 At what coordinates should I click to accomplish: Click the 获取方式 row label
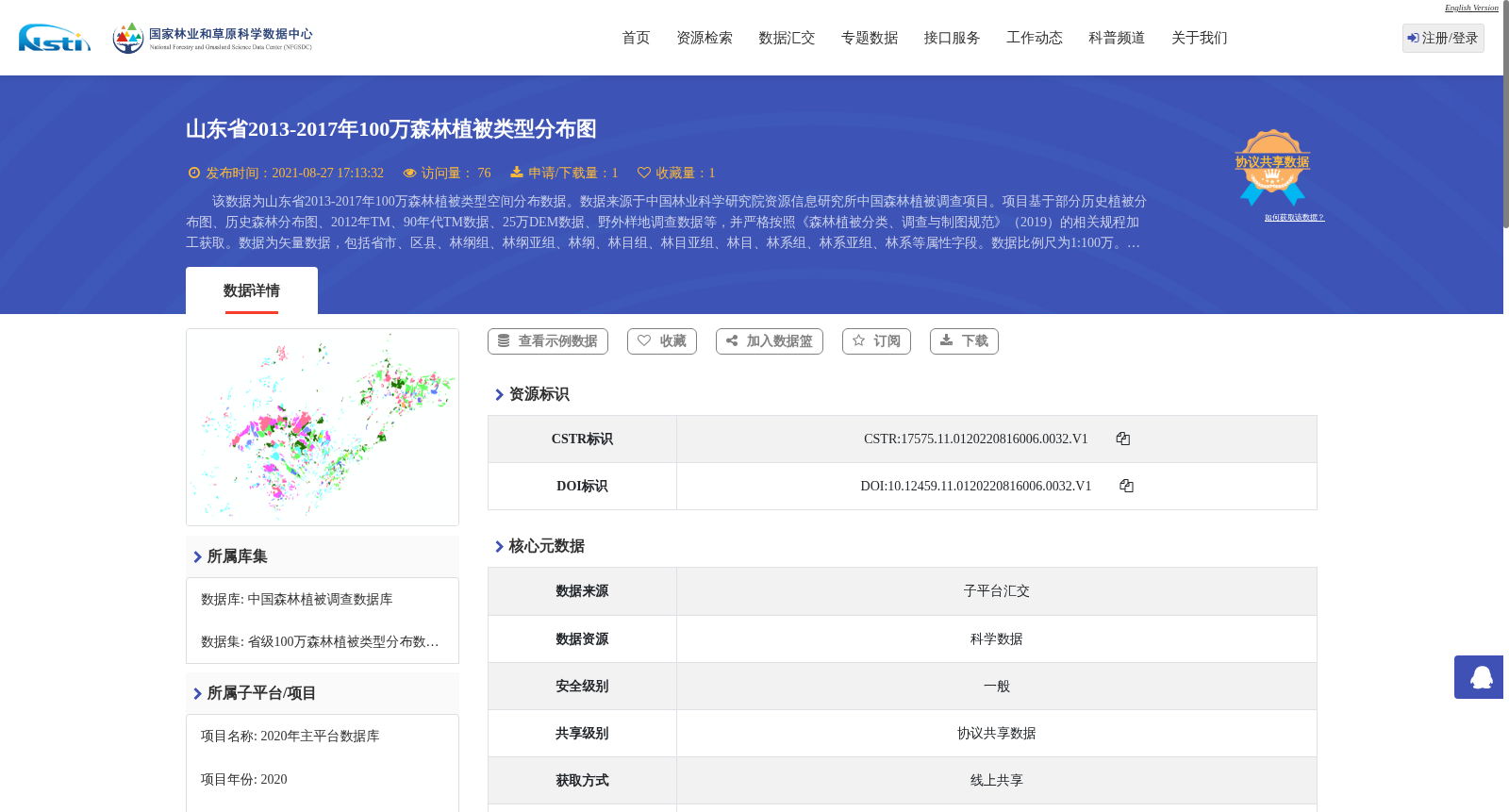tap(582, 781)
